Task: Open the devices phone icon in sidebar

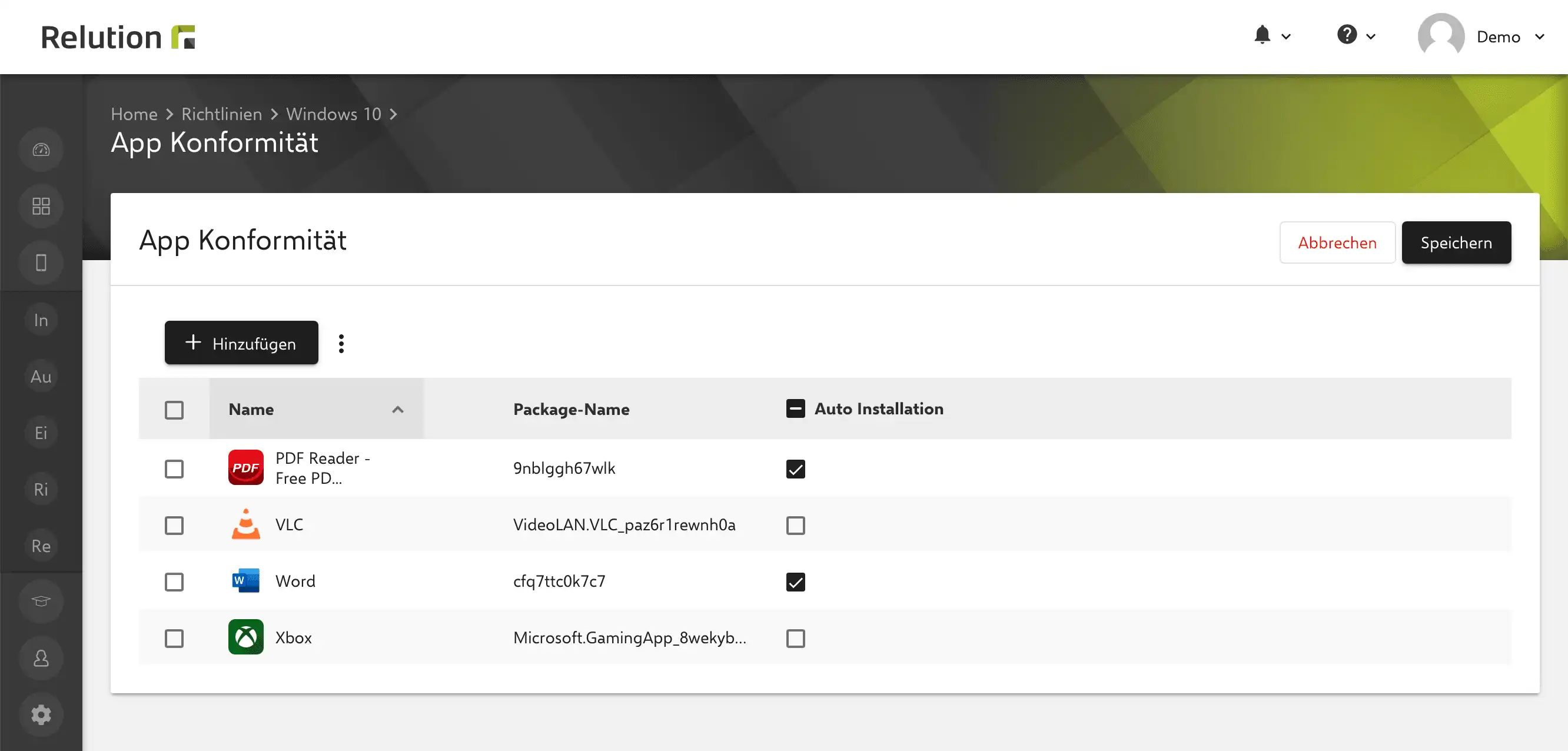Action: 41,263
